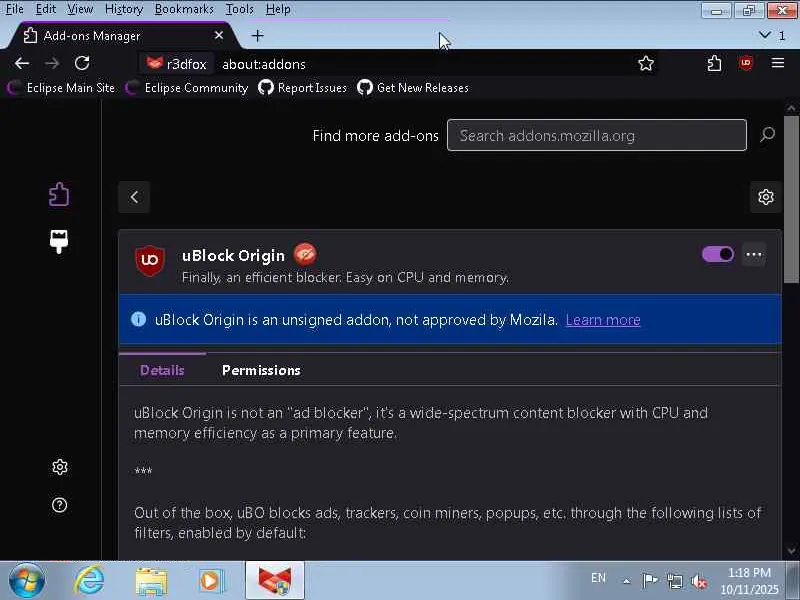
Task: Open the History menu
Action: tap(124, 9)
